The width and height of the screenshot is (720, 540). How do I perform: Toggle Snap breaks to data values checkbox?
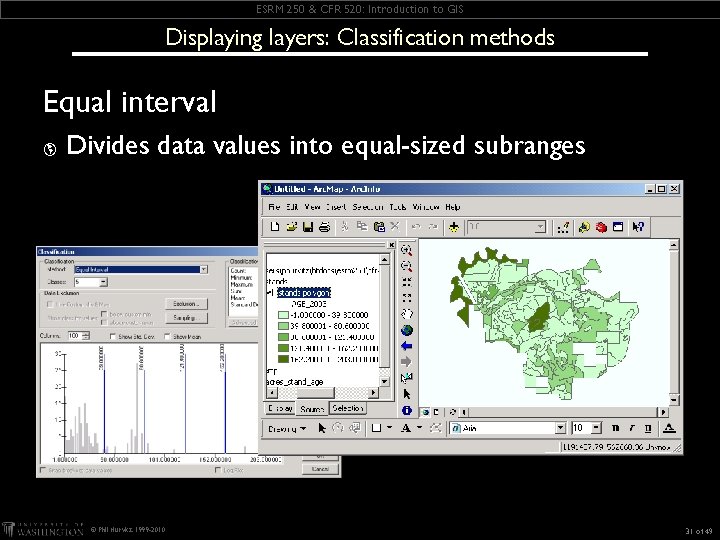pos(43,470)
